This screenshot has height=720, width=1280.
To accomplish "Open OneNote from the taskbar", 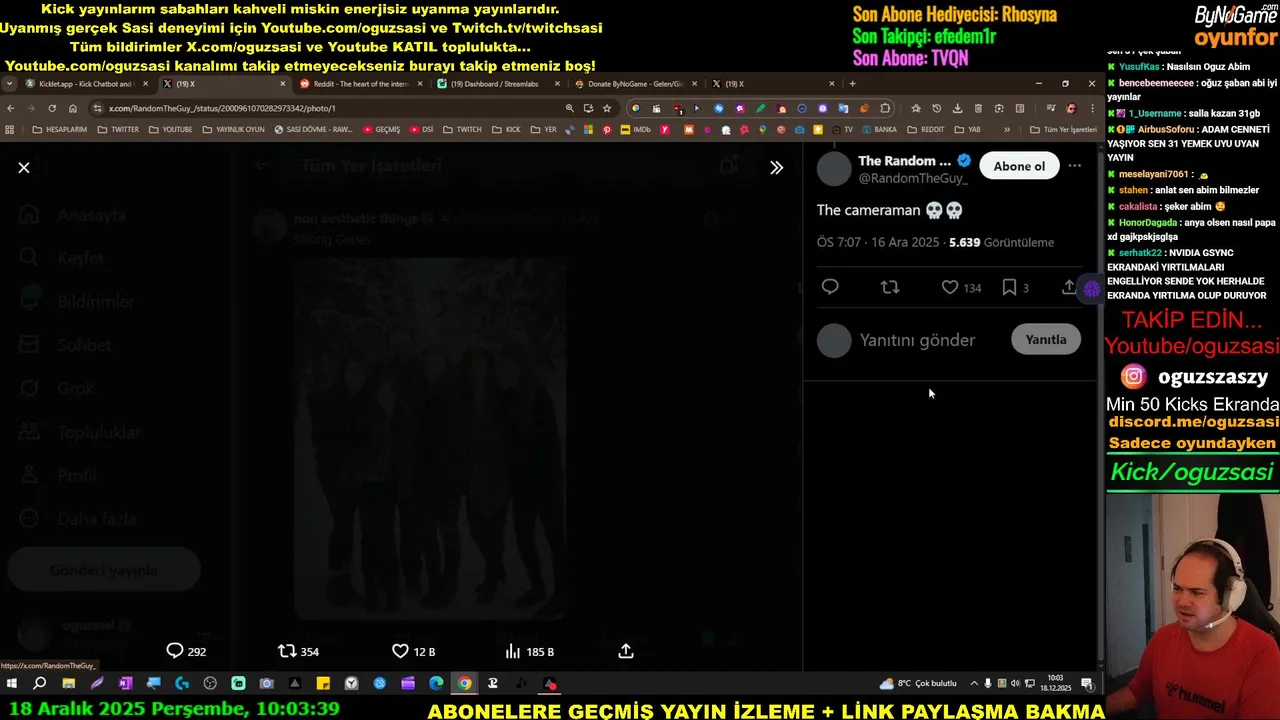I will [x=125, y=684].
